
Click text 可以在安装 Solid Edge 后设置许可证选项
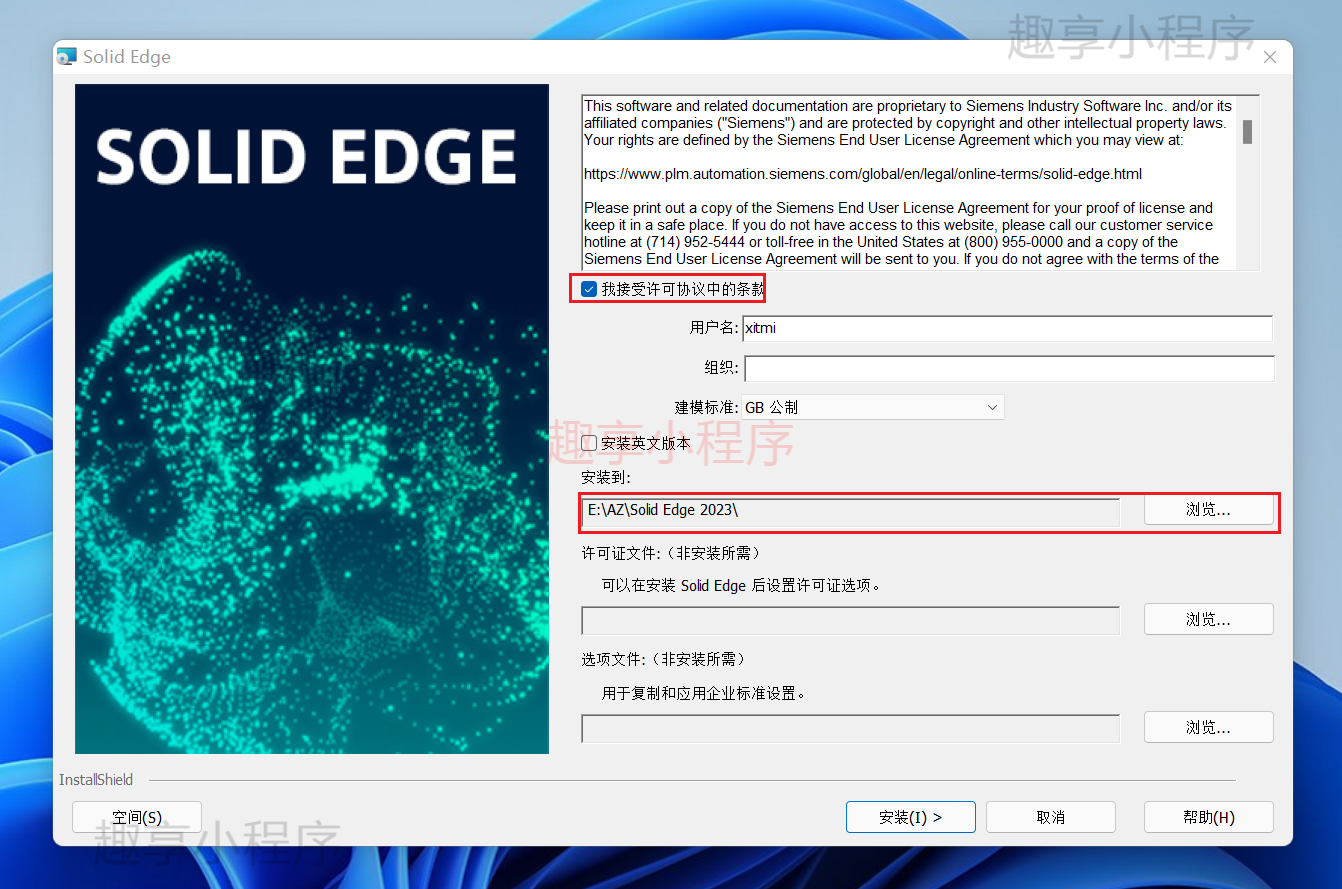click(x=742, y=585)
